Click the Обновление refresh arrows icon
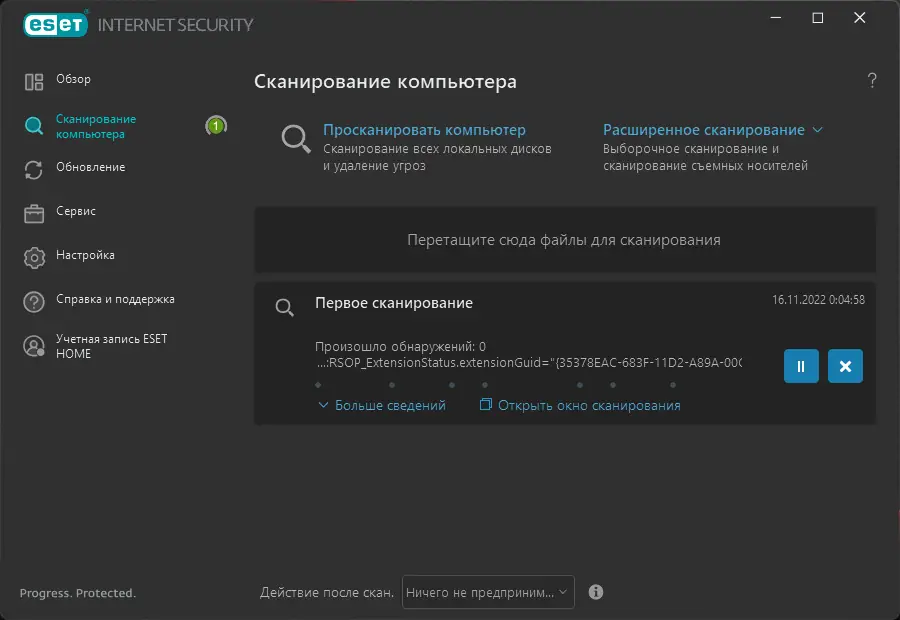This screenshot has width=900, height=620. point(34,169)
